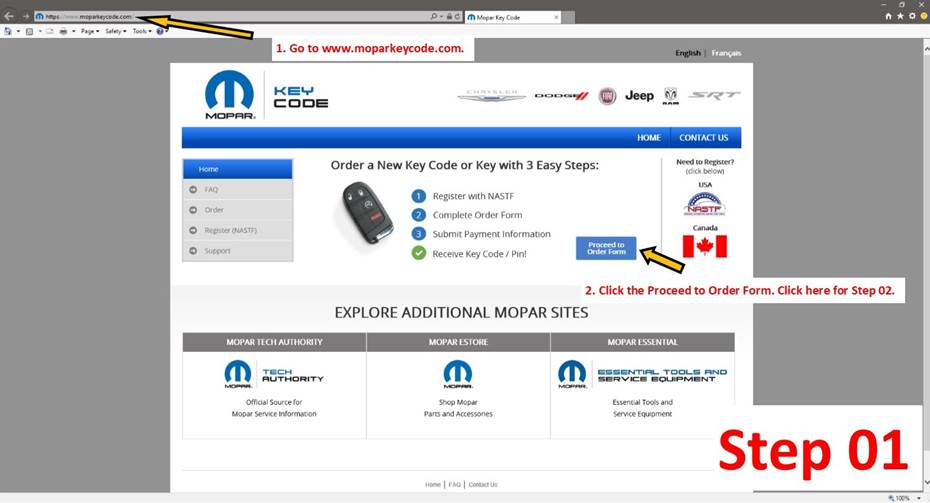Click the footer Home link
Screen dimensions: 930x503
[x=432, y=485]
